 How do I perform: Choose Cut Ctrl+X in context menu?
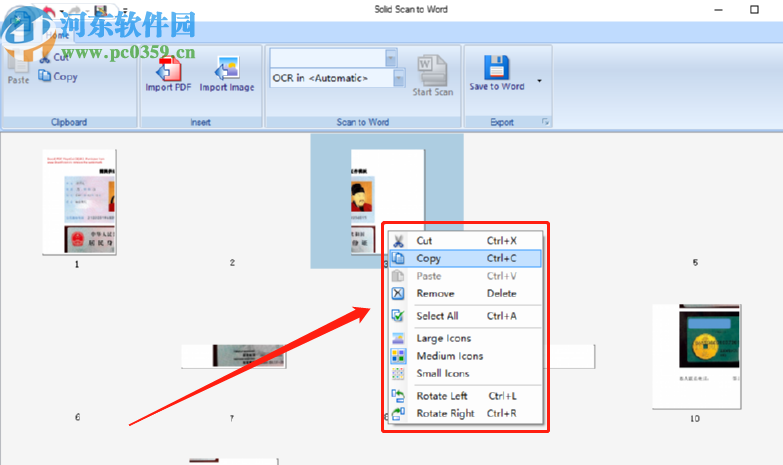465,241
